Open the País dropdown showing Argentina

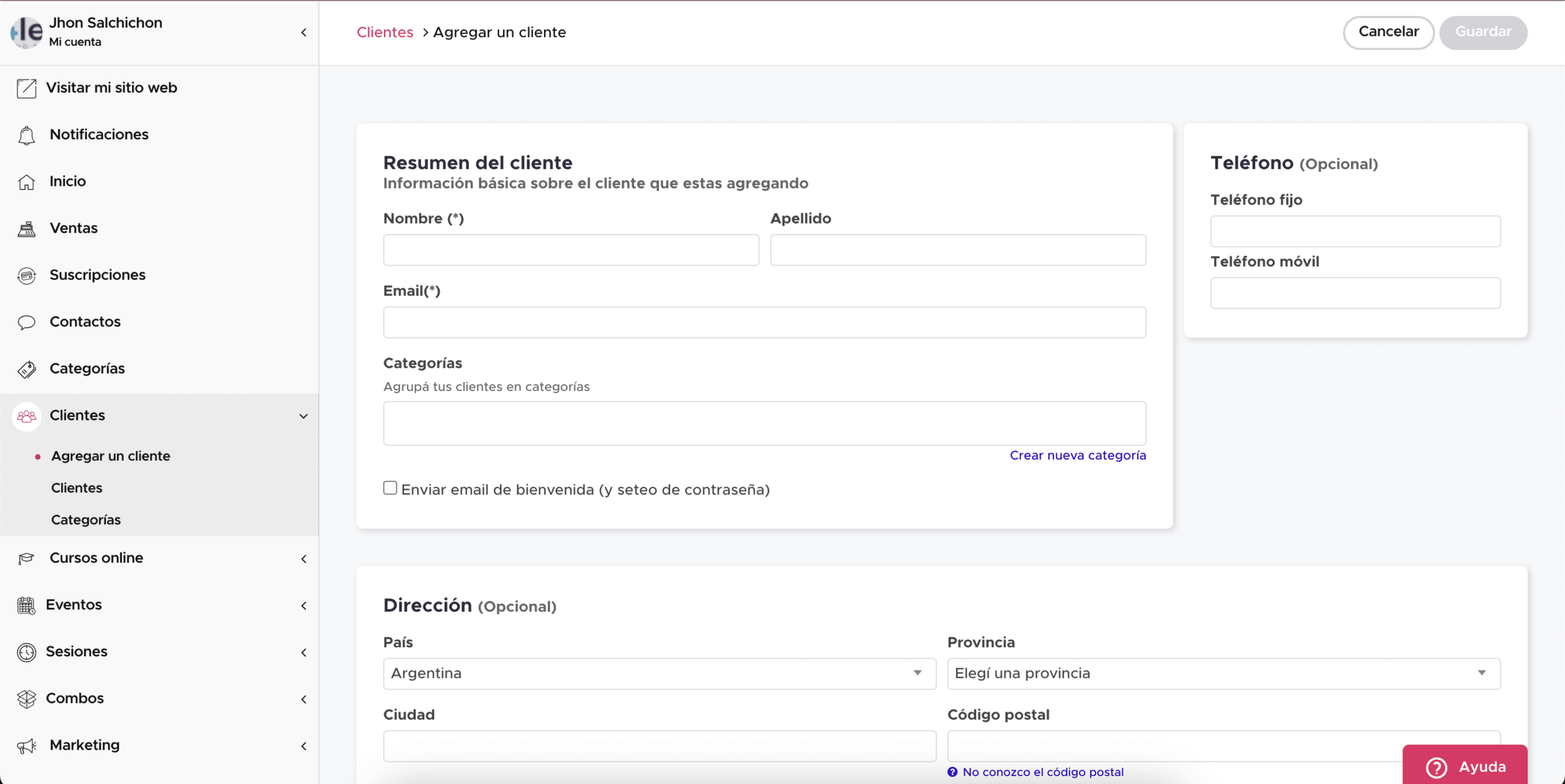tap(660, 673)
